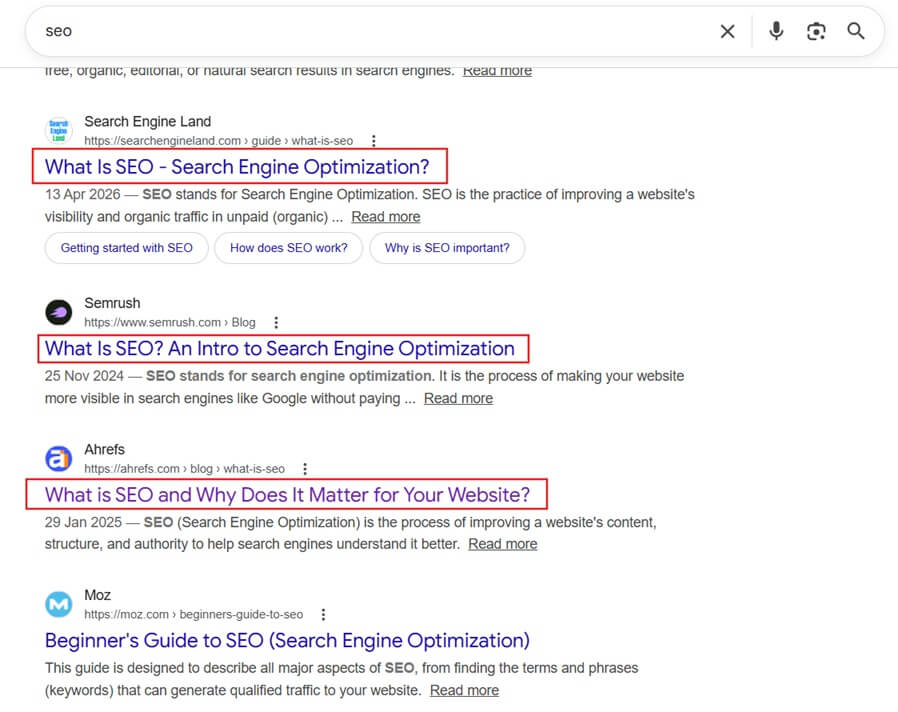Click the 'How does SEO work?' chip
Viewport: 898px width, 712px height.
coord(289,248)
